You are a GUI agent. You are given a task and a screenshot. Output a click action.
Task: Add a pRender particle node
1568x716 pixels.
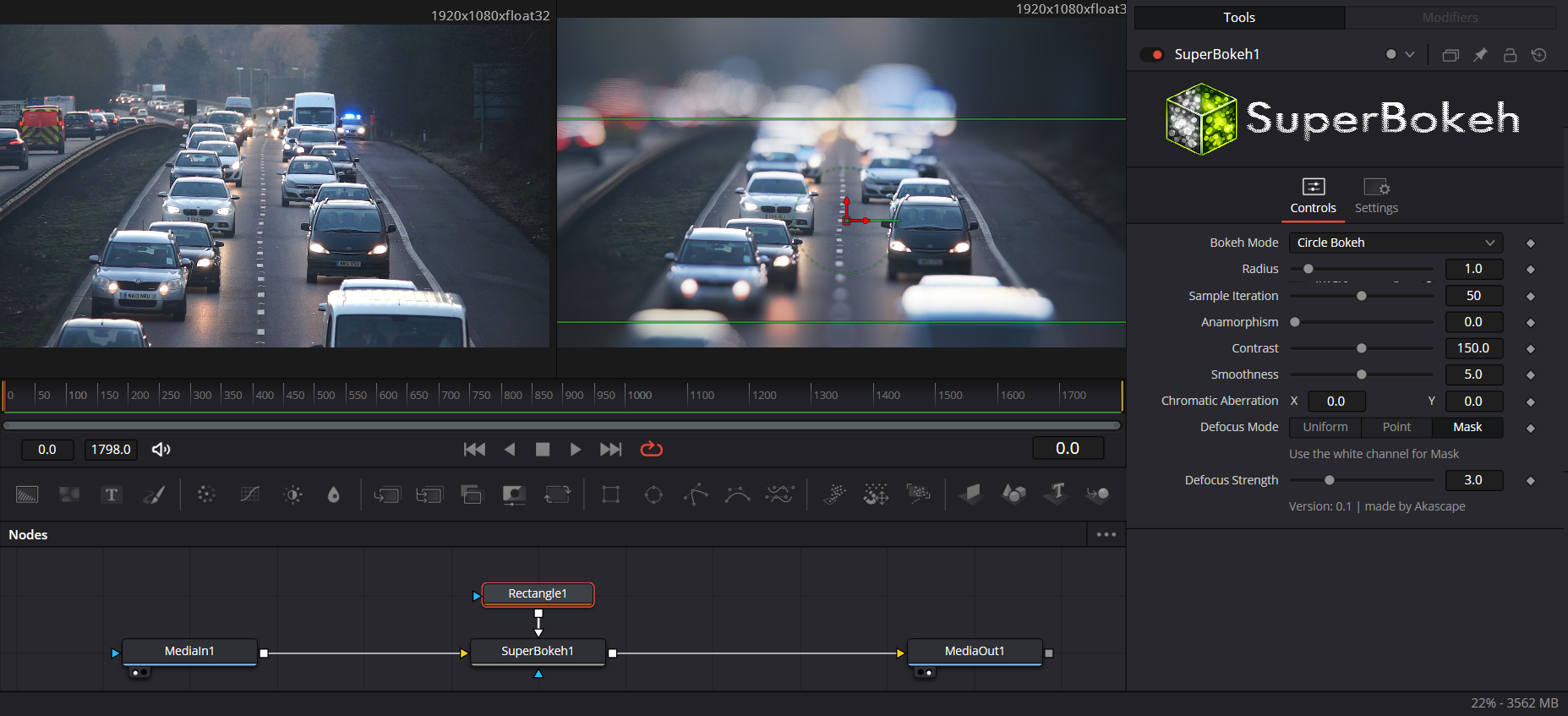point(918,493)
